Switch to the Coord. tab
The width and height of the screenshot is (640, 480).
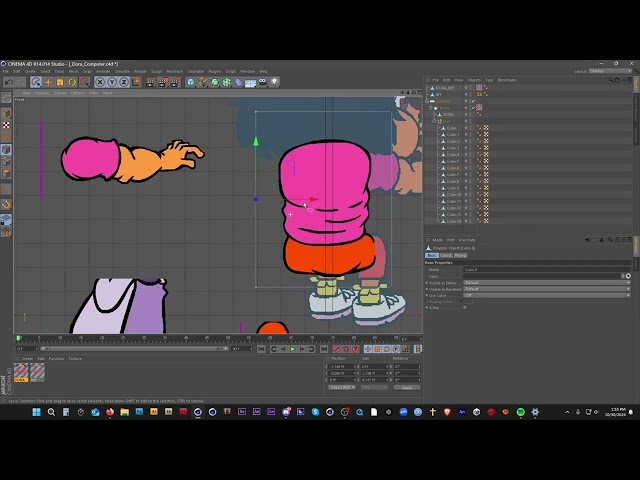click(445, 256)
